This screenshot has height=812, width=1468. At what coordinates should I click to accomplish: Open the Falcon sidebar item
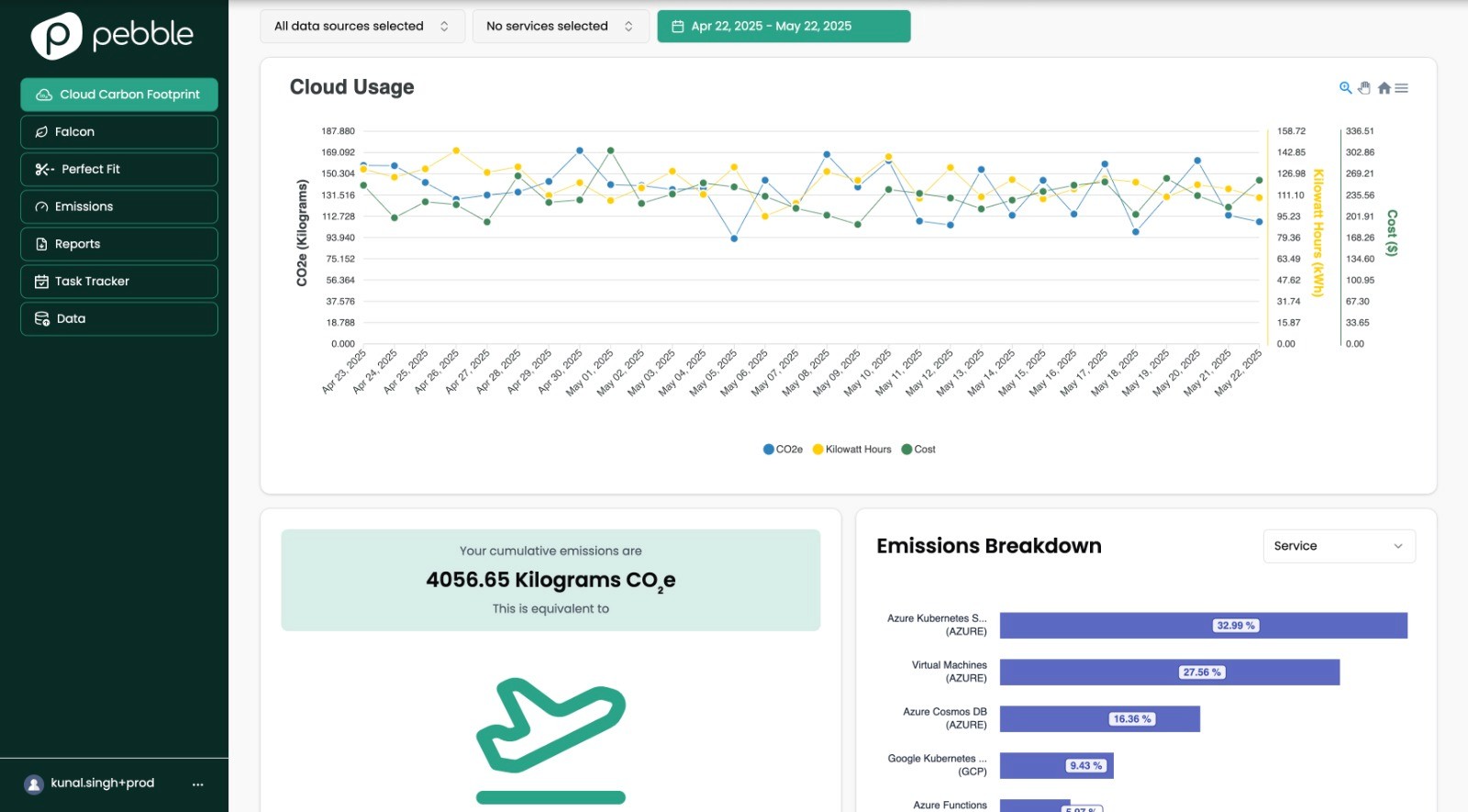pos(119,132)
